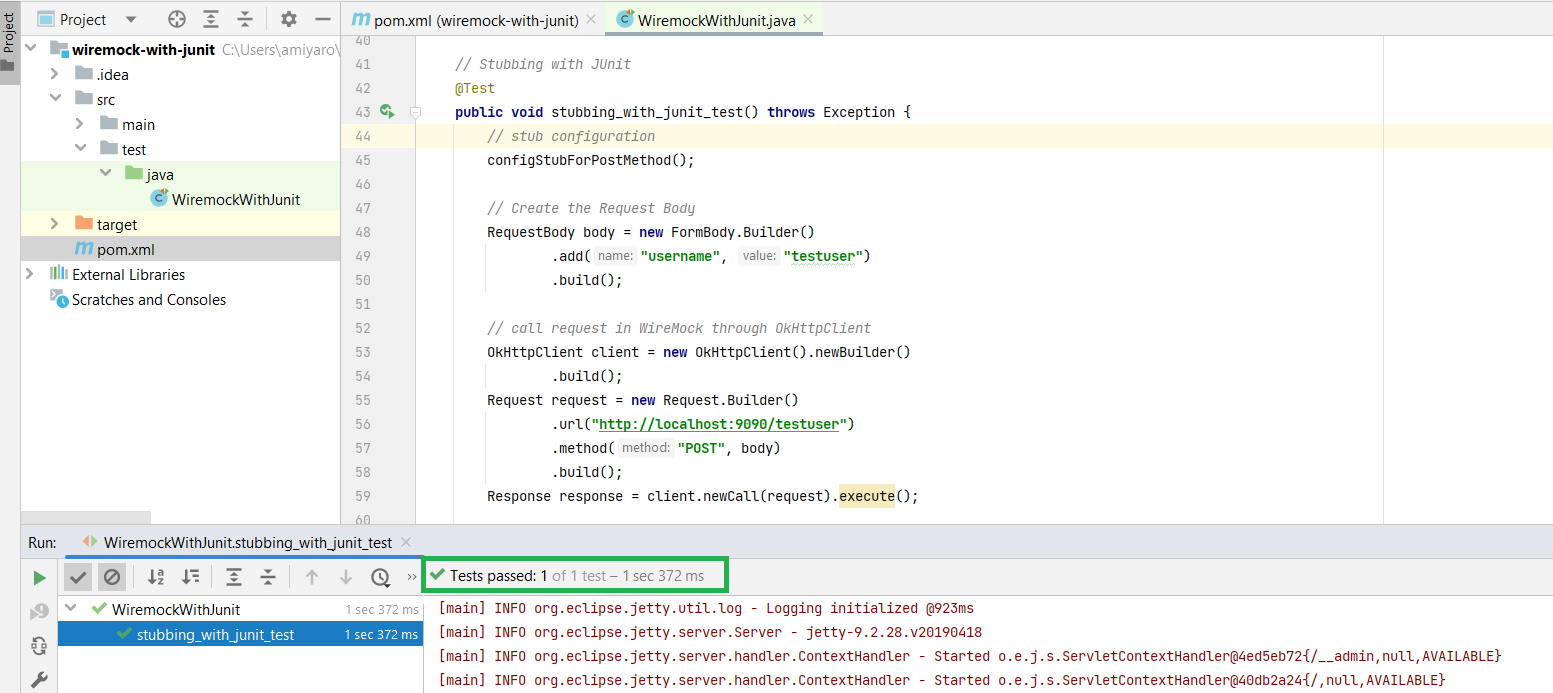
Task: Click the run gutter icon on line 43
Action: 387,112
